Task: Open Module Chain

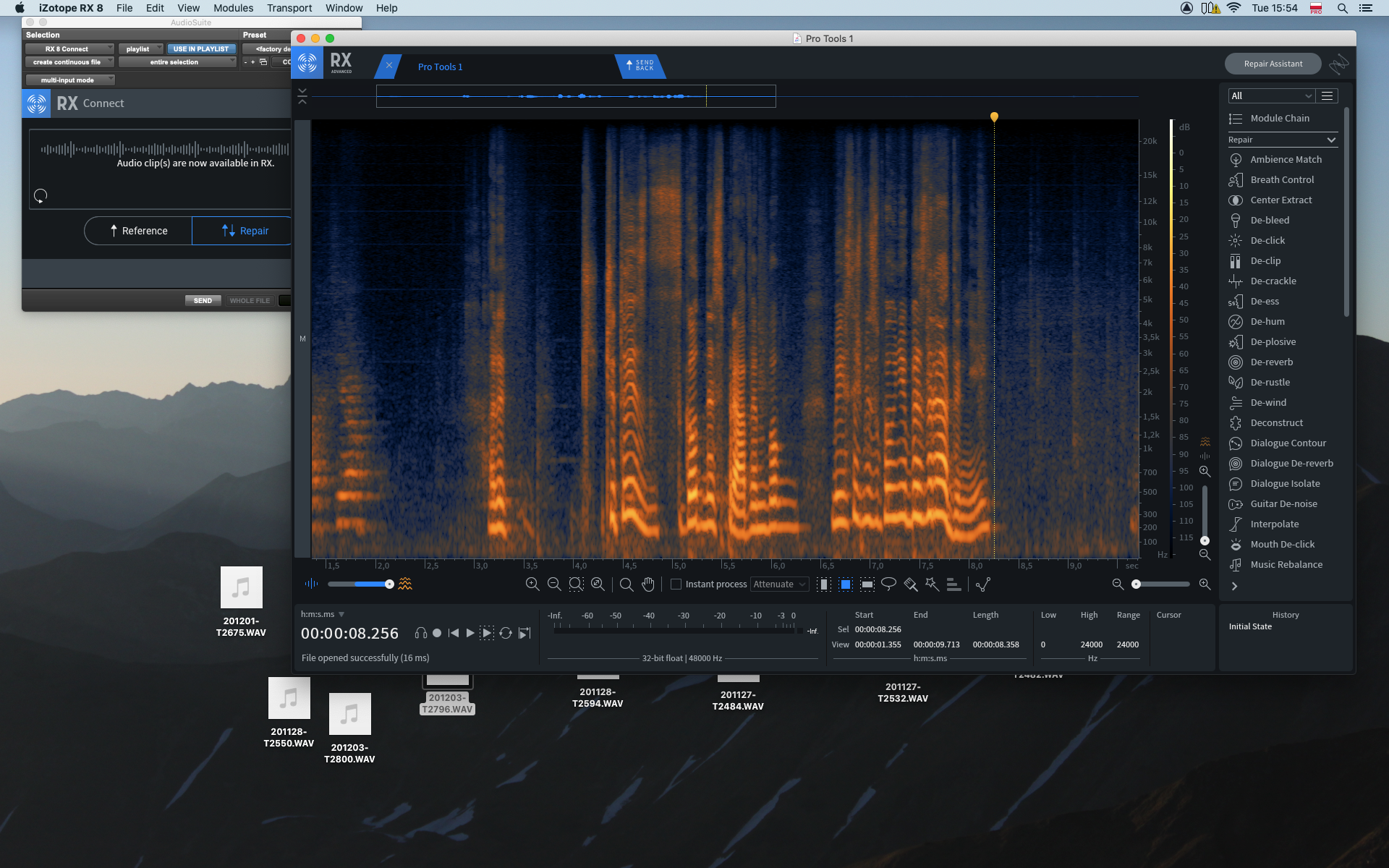Action: (1280, 118)
